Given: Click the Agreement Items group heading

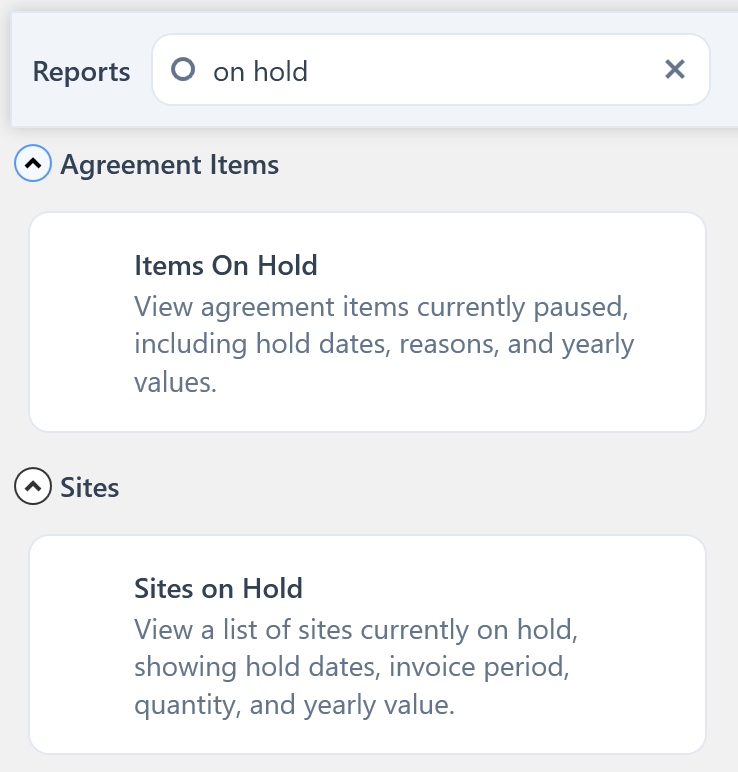Looking at the screenshot, I should 170,164.
